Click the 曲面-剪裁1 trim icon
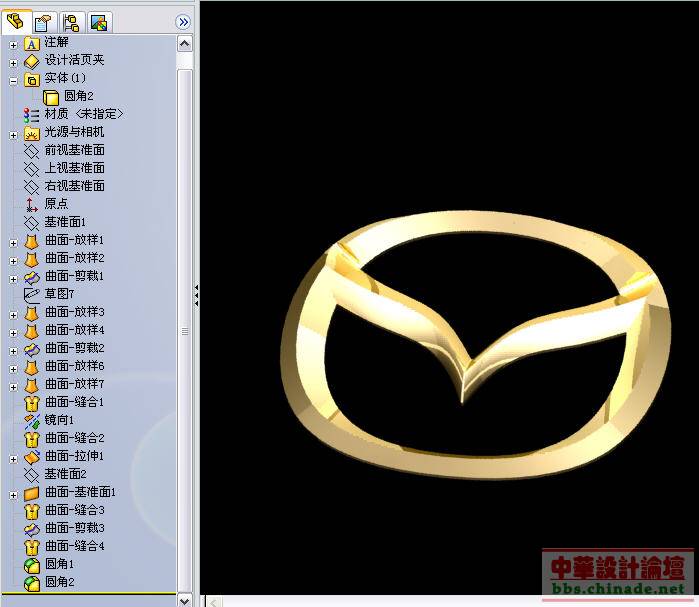Viewport: 699px width, 607px height. (x=32, y=278)
